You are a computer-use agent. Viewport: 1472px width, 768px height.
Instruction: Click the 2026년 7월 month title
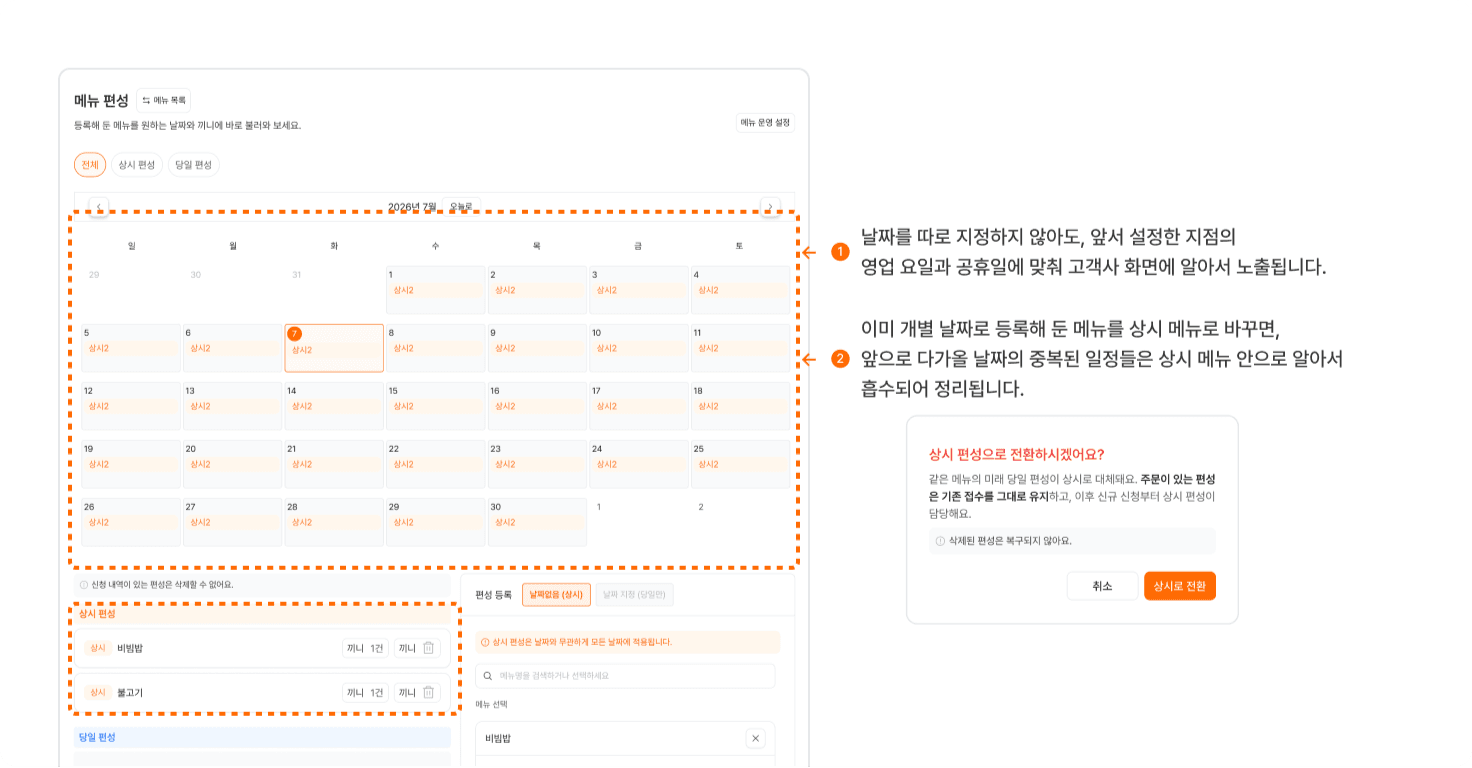(412, 207)
